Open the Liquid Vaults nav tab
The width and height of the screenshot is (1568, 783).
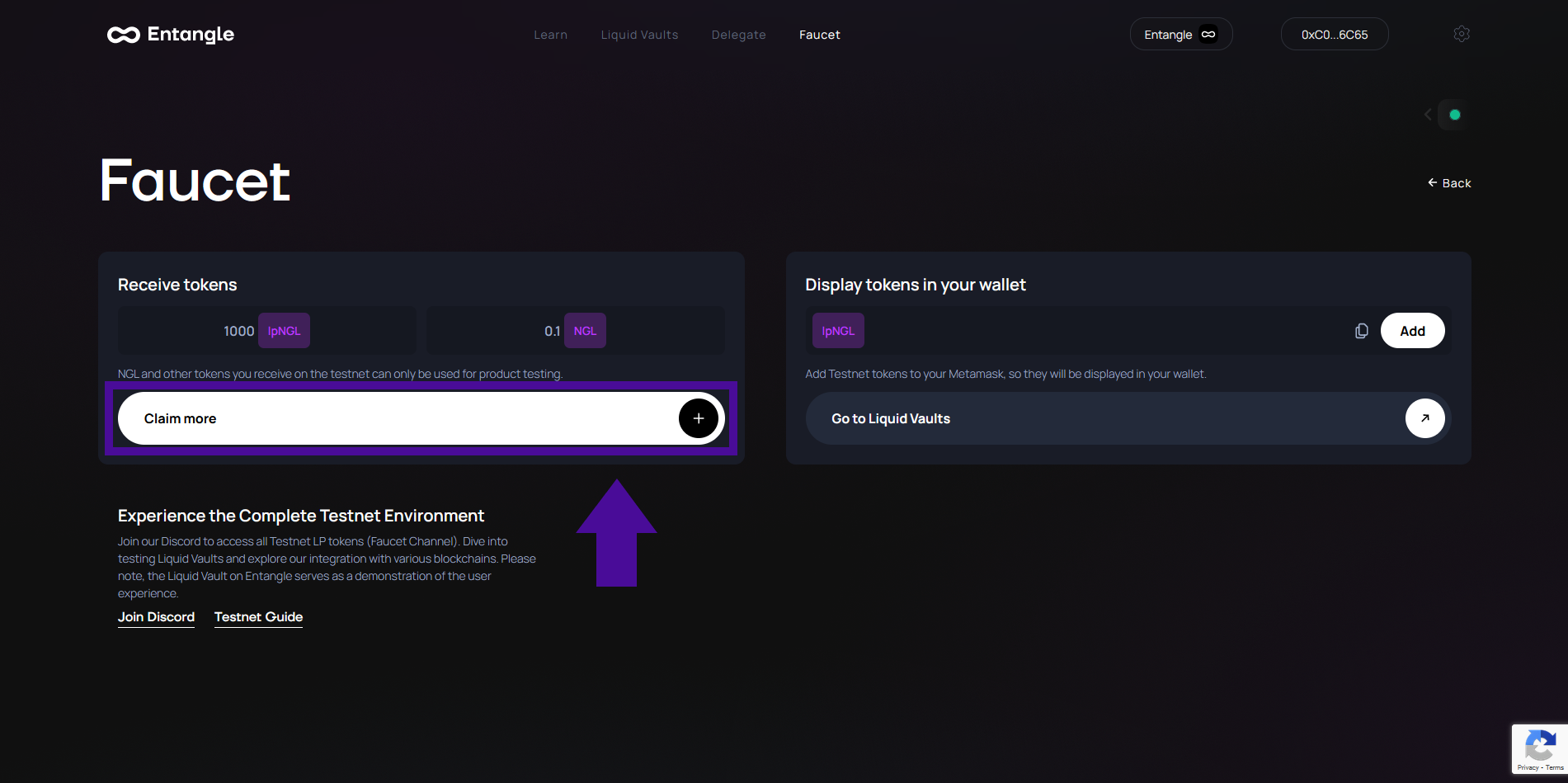(x=639, y=35)
